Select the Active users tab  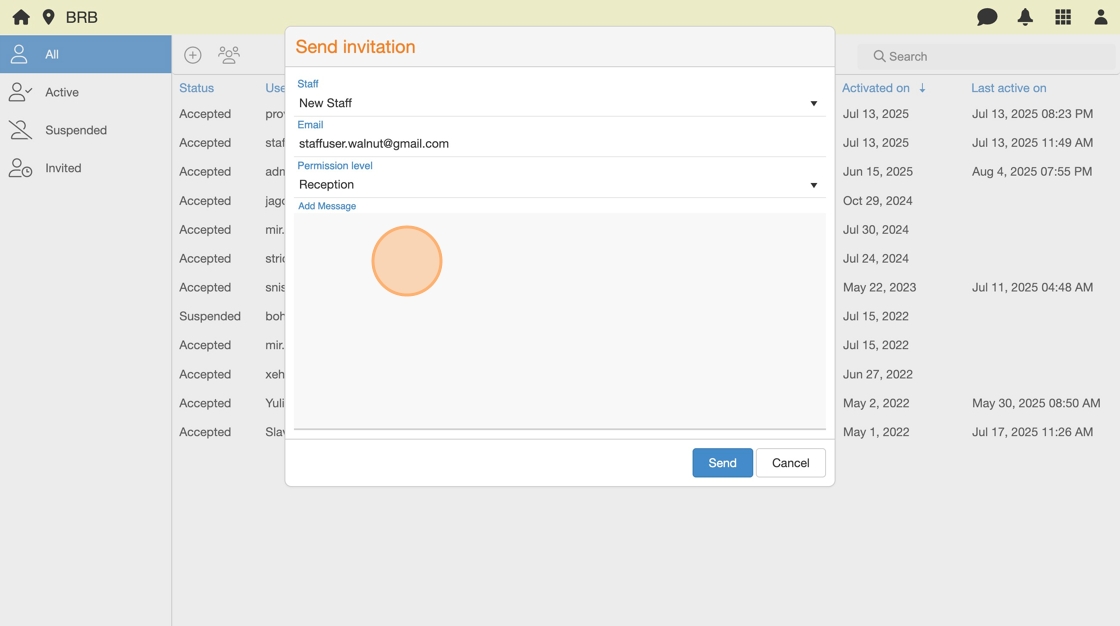[x=86, y=92]
